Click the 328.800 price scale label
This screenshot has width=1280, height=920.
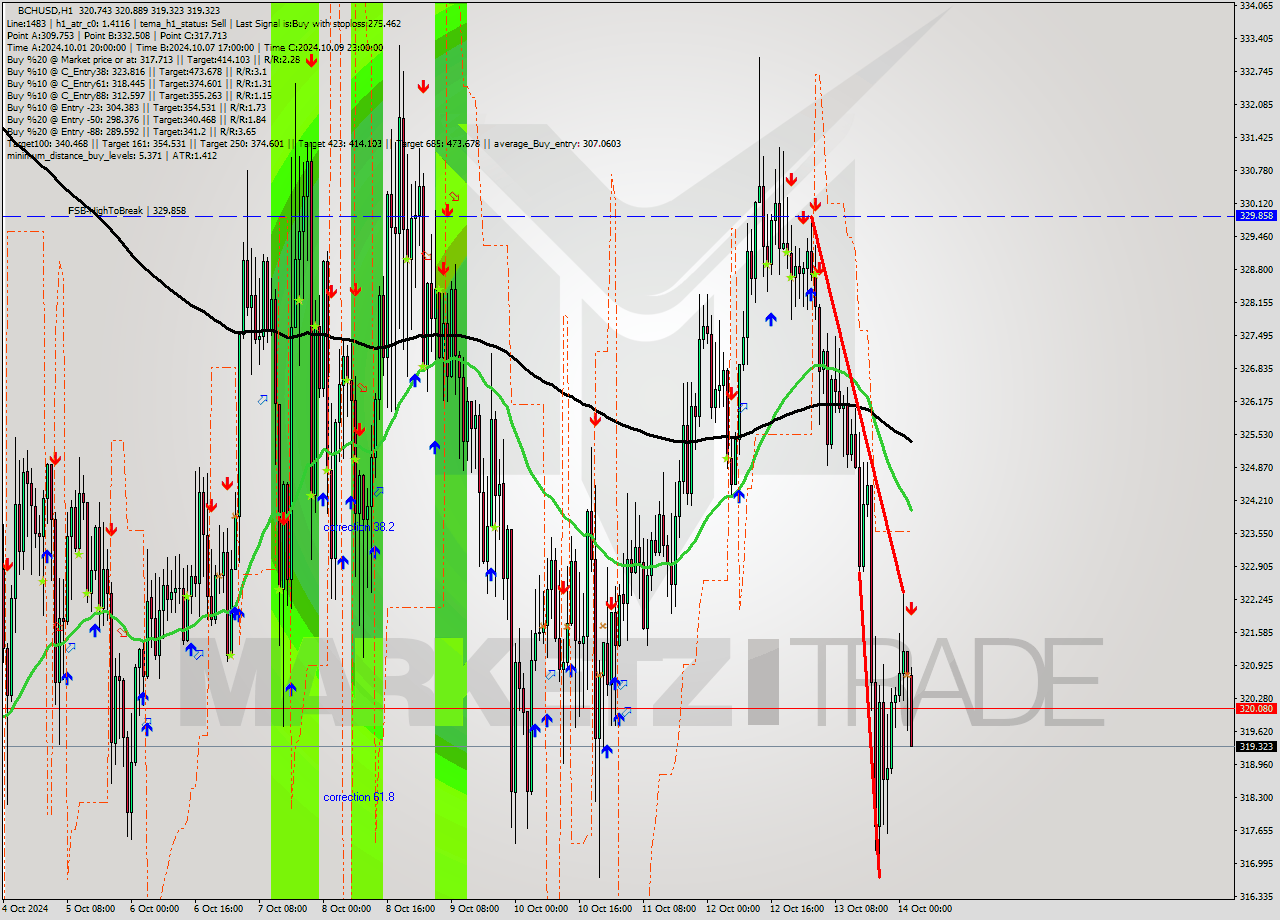(x=1256, y=269)
